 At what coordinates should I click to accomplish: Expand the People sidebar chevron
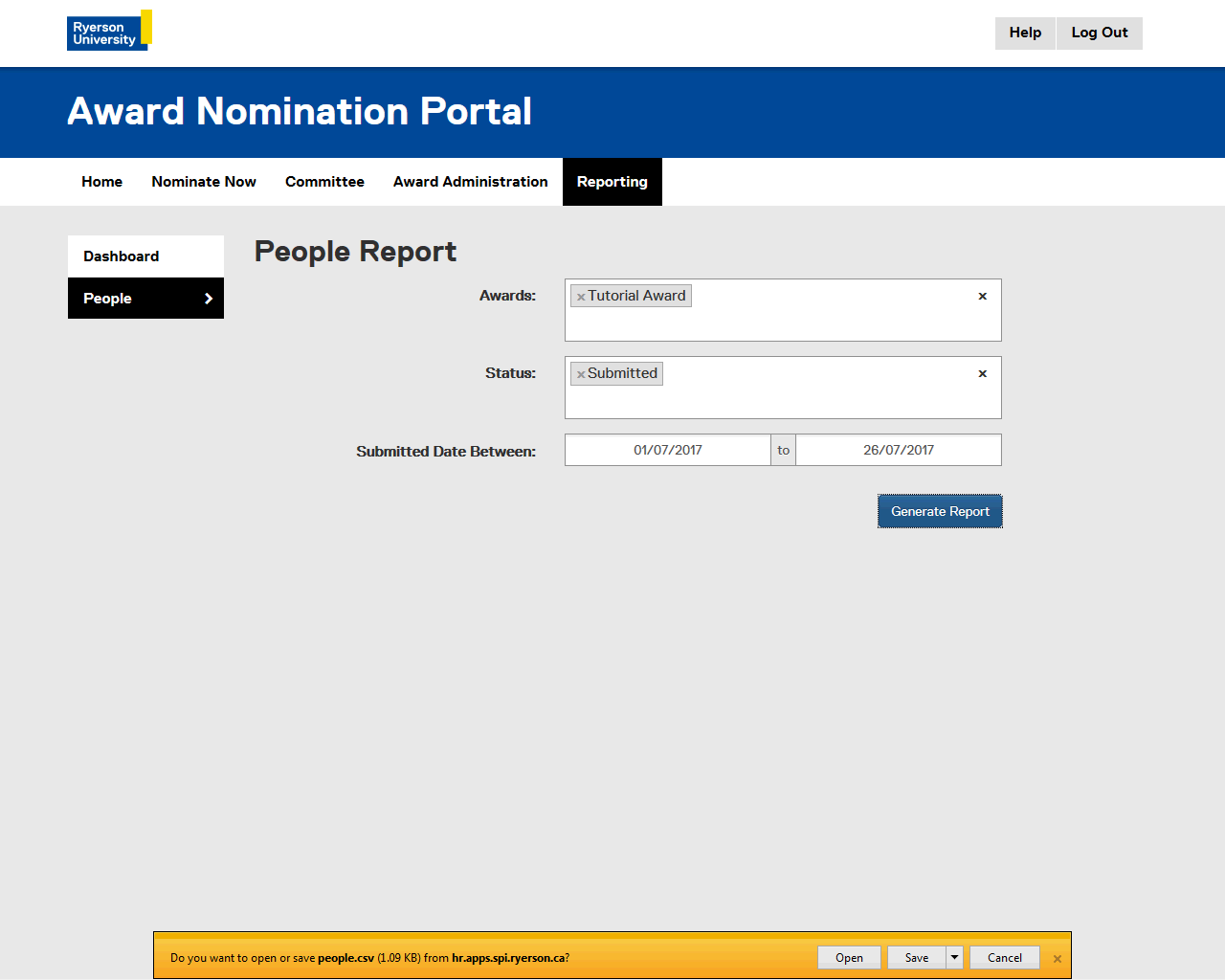coord(209,299)
